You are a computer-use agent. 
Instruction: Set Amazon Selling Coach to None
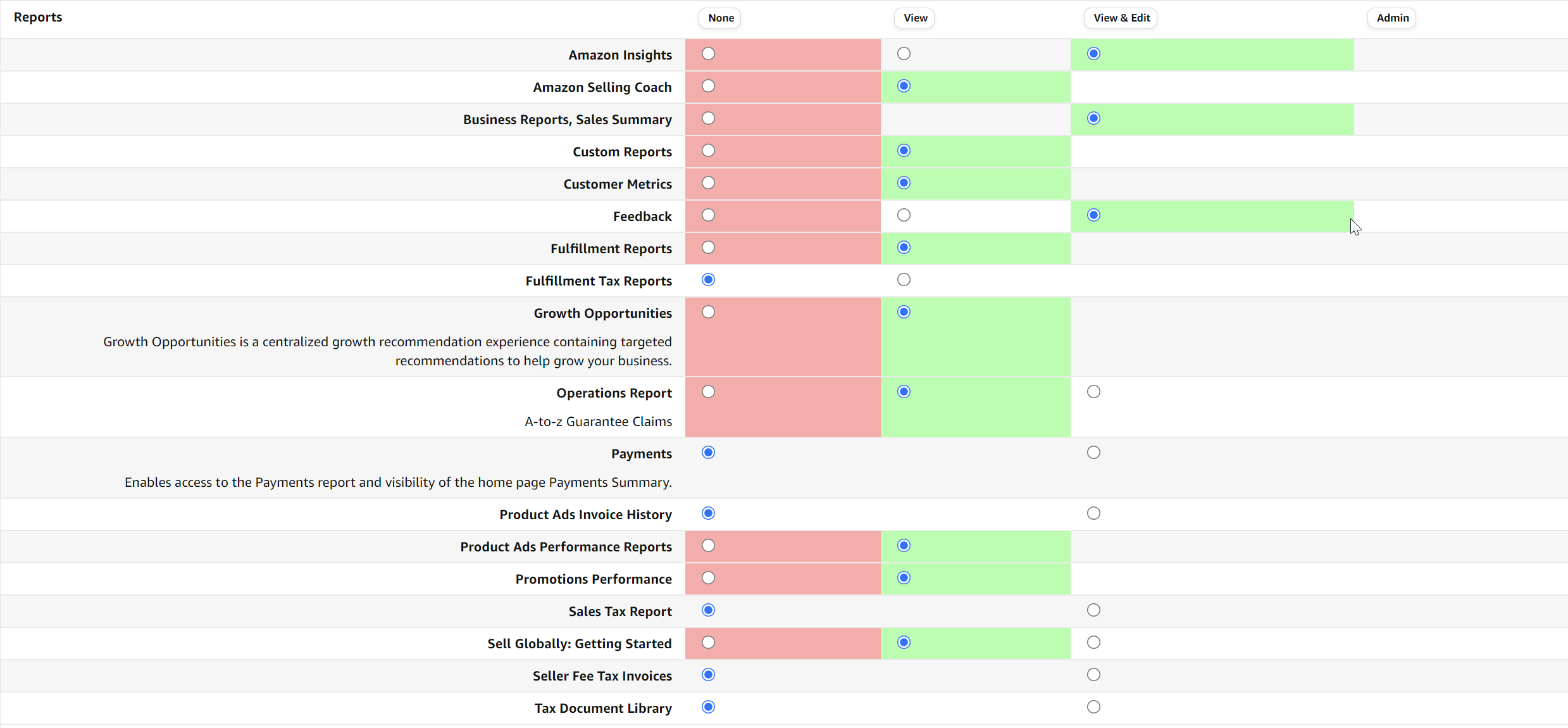(x=709, y=86)
